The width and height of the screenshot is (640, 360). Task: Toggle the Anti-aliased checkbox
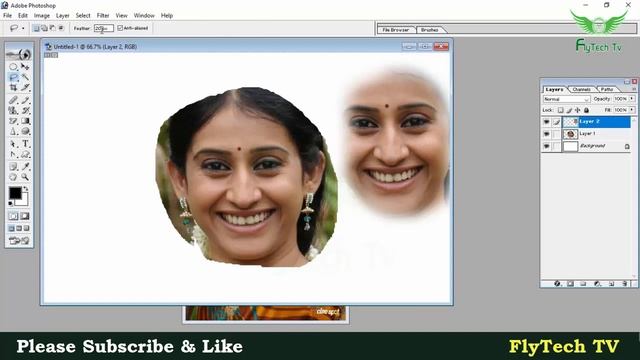coord(120,28)
